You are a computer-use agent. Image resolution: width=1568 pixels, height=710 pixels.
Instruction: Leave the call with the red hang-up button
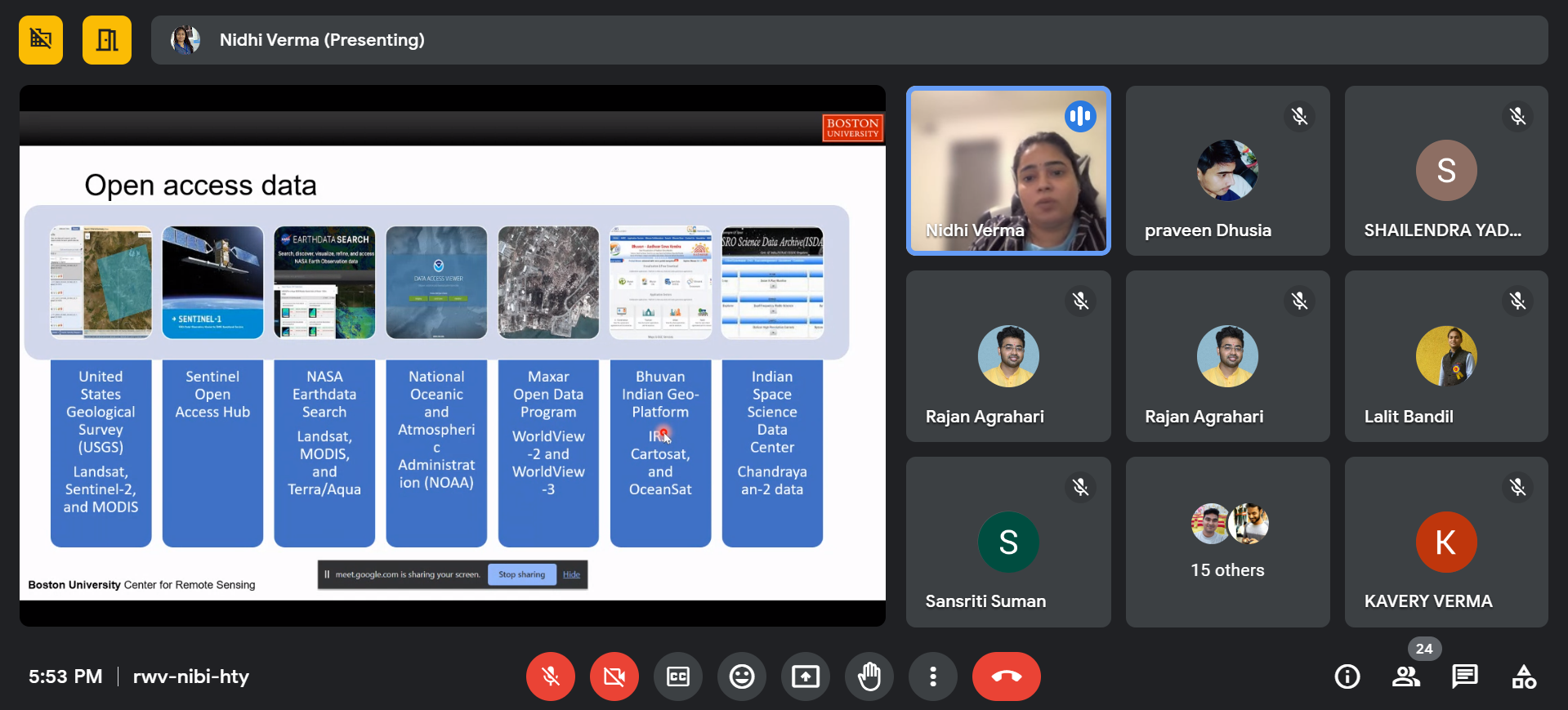point(1006,677)
